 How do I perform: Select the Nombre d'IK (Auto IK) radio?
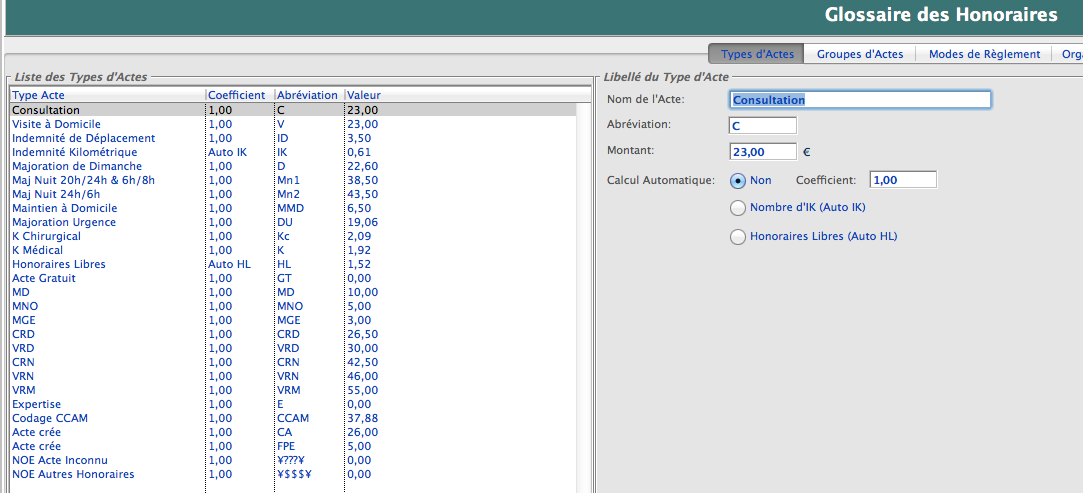[738, 207]
